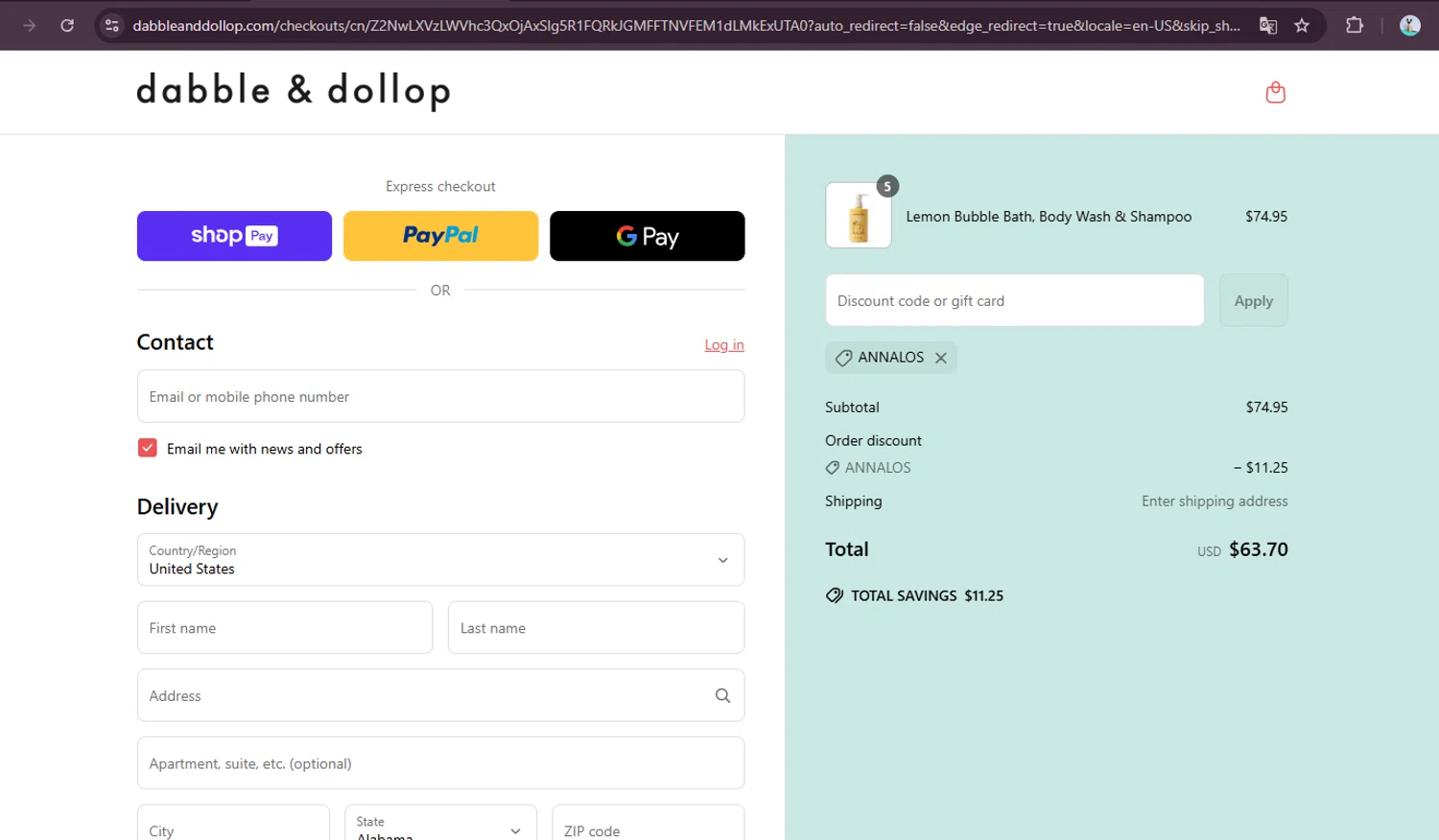Remove the ANNALOS discount code
Screen dimensions: 1439x840
[x=941, y=358]
